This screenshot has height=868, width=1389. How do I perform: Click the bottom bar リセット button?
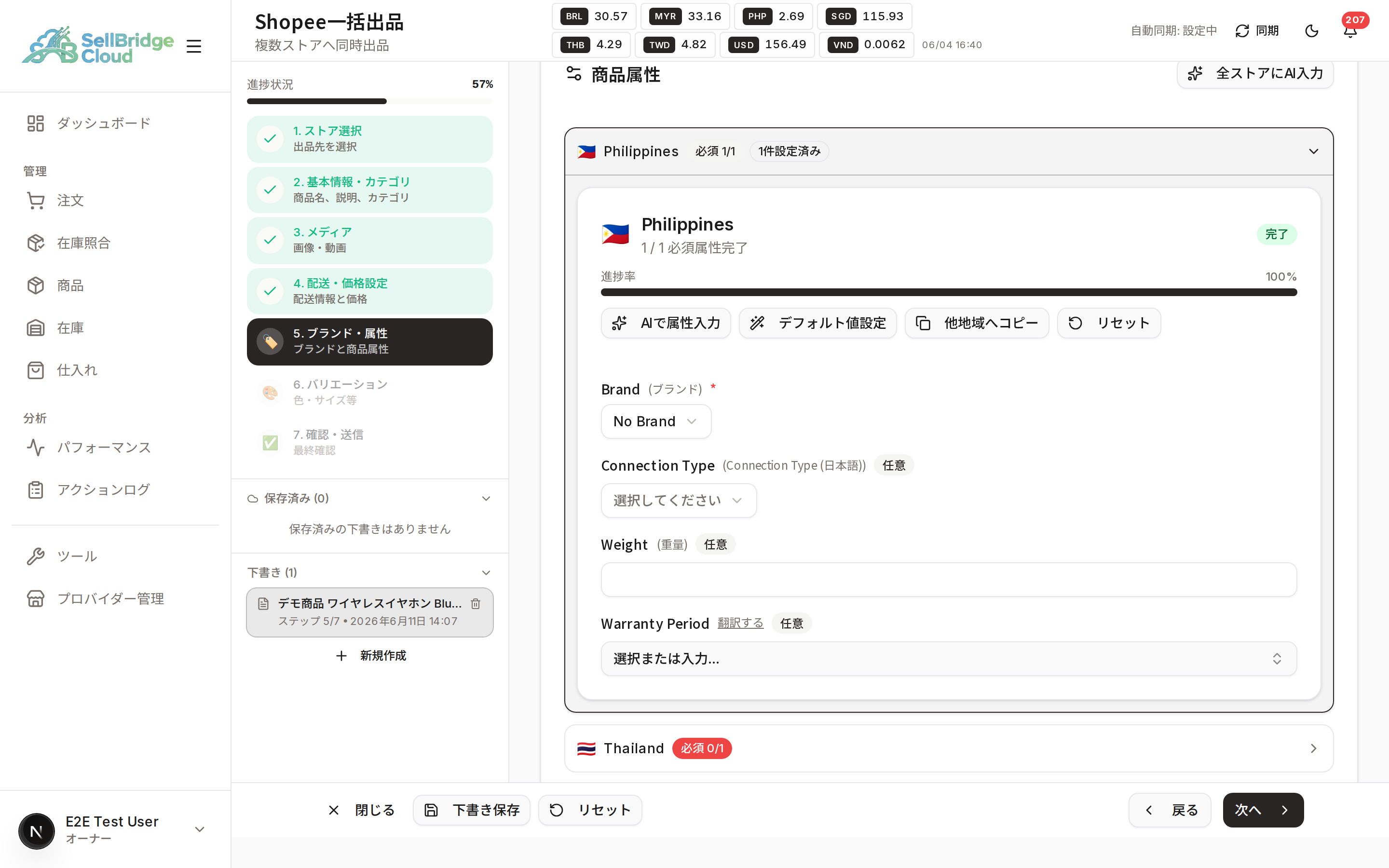[x=590, y=810]
